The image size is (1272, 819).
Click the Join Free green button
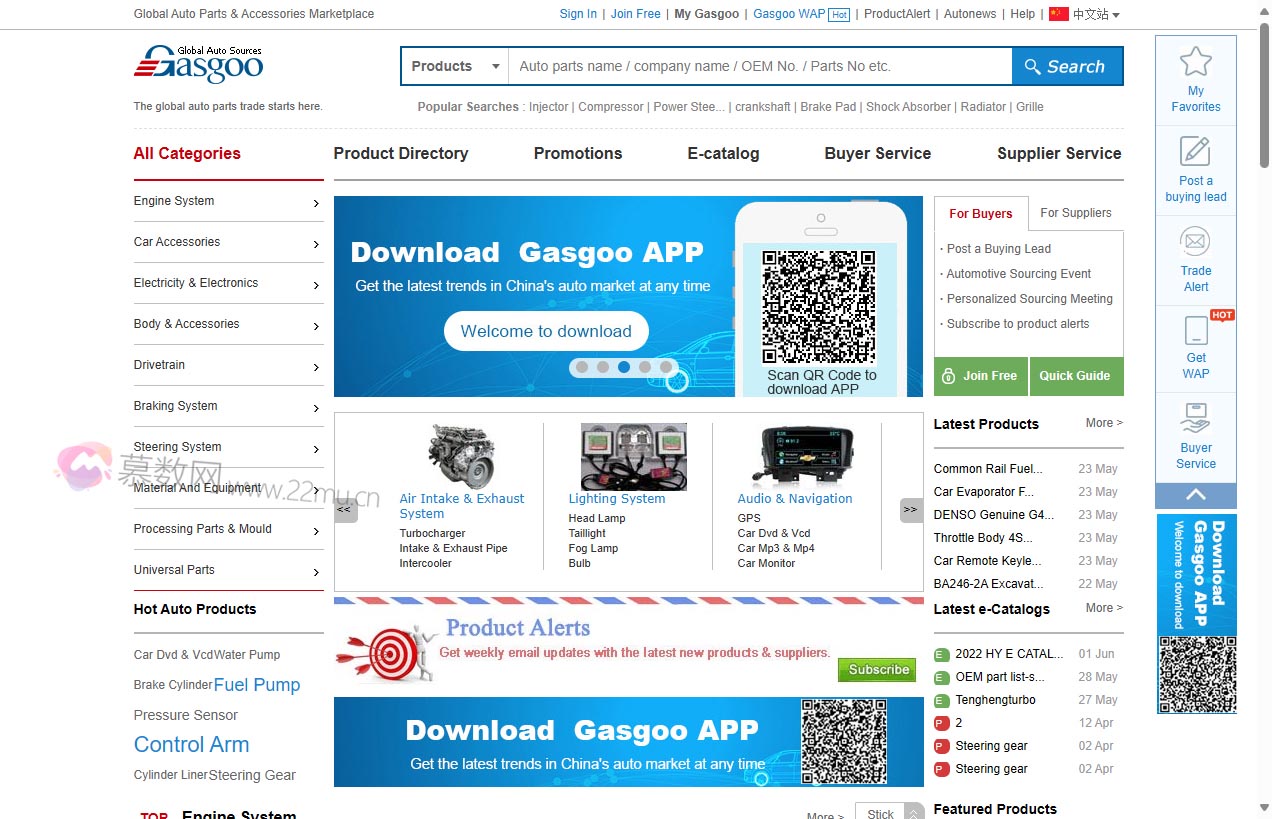[980, 376]
